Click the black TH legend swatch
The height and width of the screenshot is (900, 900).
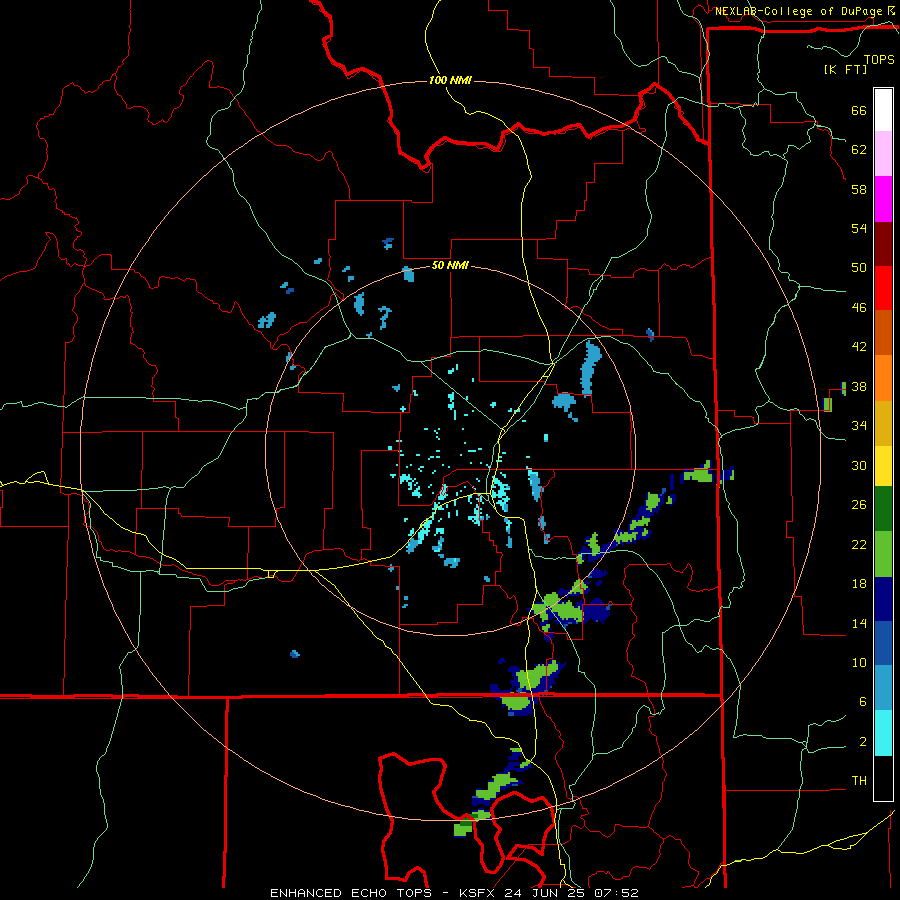point(883,778)
